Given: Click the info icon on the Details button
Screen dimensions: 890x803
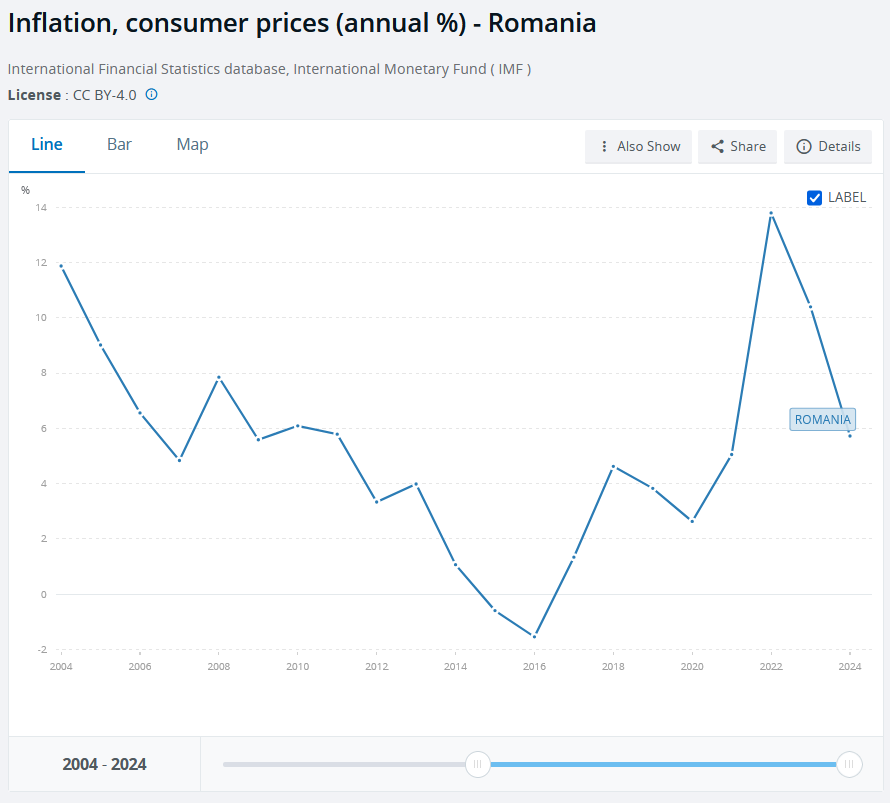Looking at the screenshot, I should click(803, 146).
